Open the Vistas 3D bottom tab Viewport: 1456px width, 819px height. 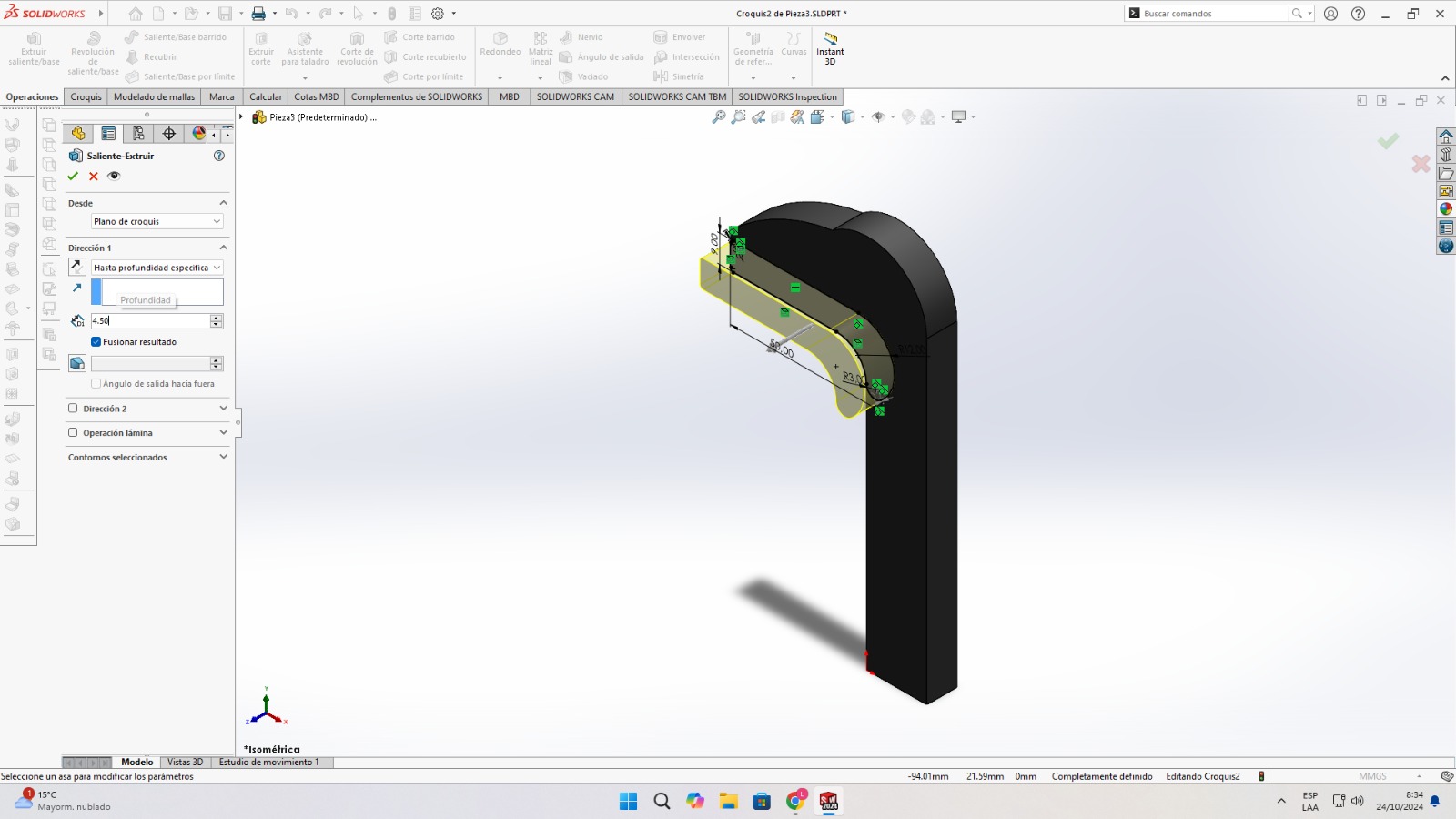pyautogui.click(x=185, y=763)
